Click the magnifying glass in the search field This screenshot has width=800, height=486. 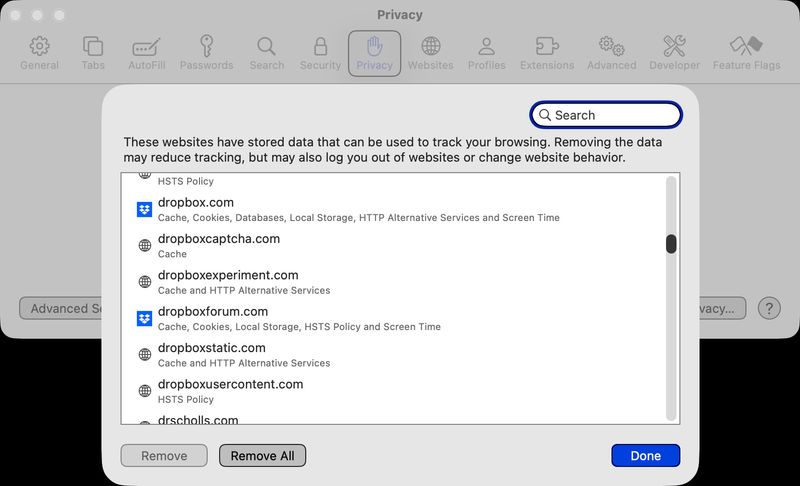click(x=544, y=115)
